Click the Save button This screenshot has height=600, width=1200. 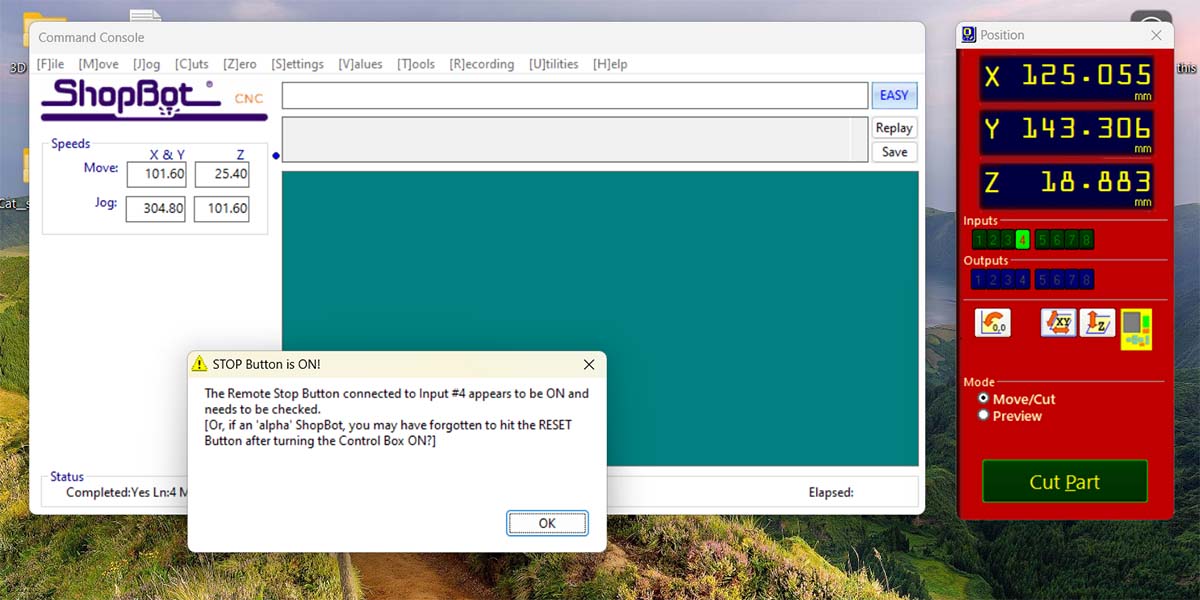click(894, 152)
